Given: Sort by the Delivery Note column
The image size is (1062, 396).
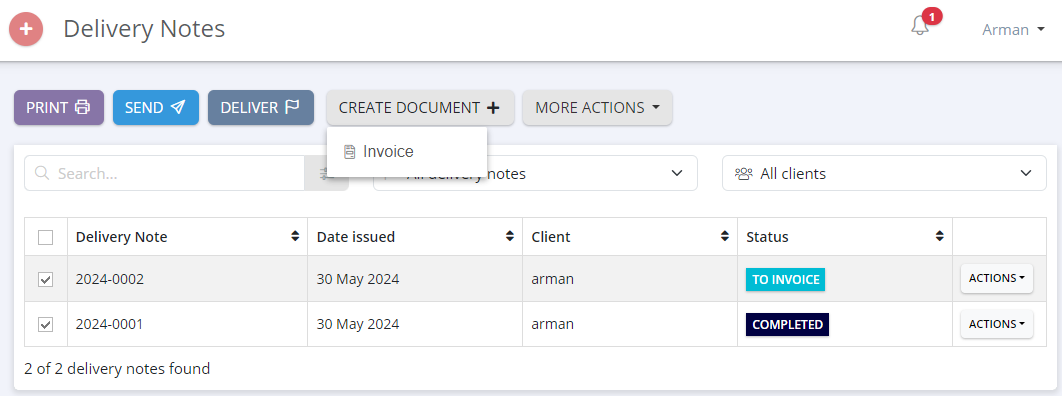Looking at the screenshot, I should pos(188,237).
